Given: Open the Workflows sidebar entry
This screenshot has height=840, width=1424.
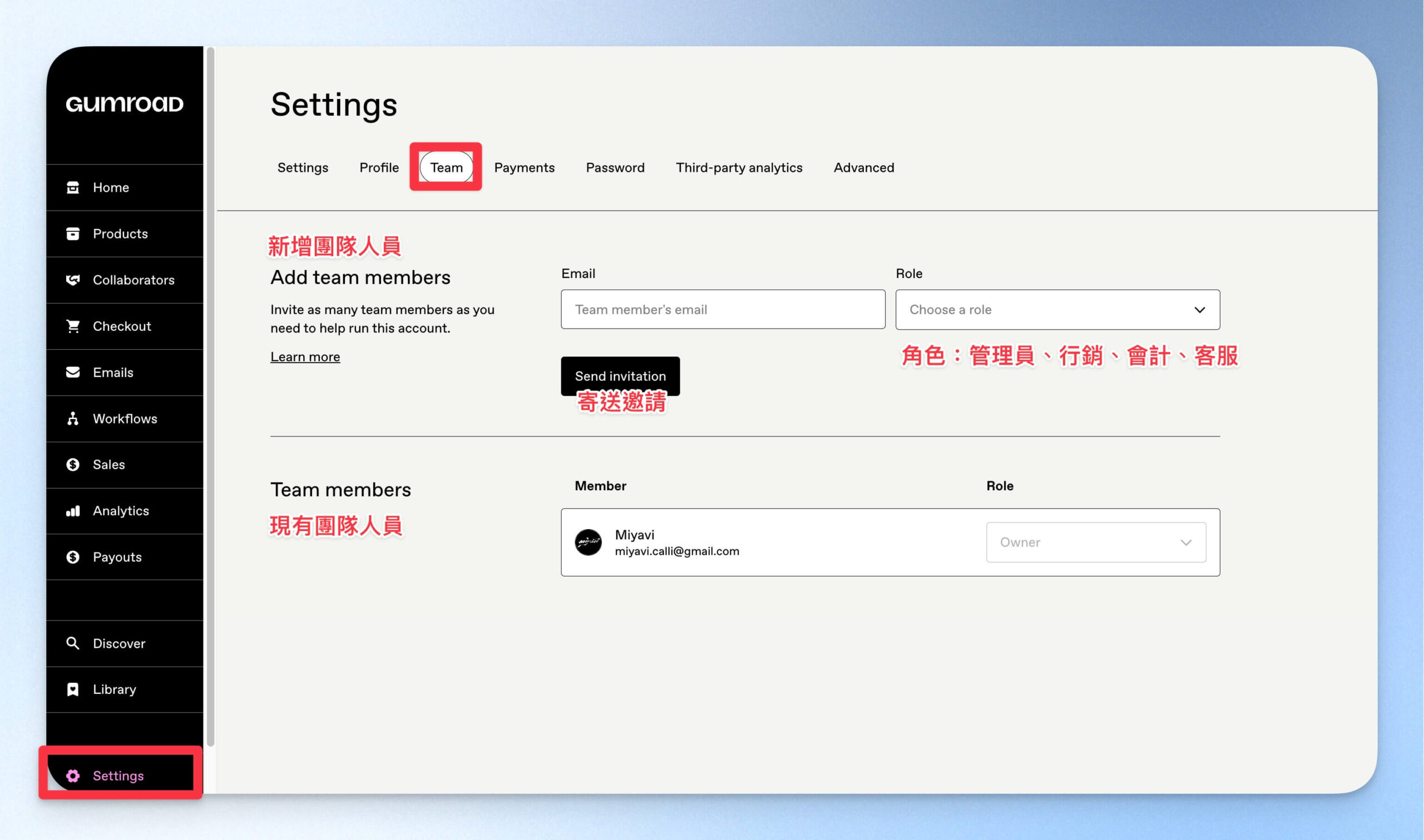Looking at the screenshot, I should 125,419.
